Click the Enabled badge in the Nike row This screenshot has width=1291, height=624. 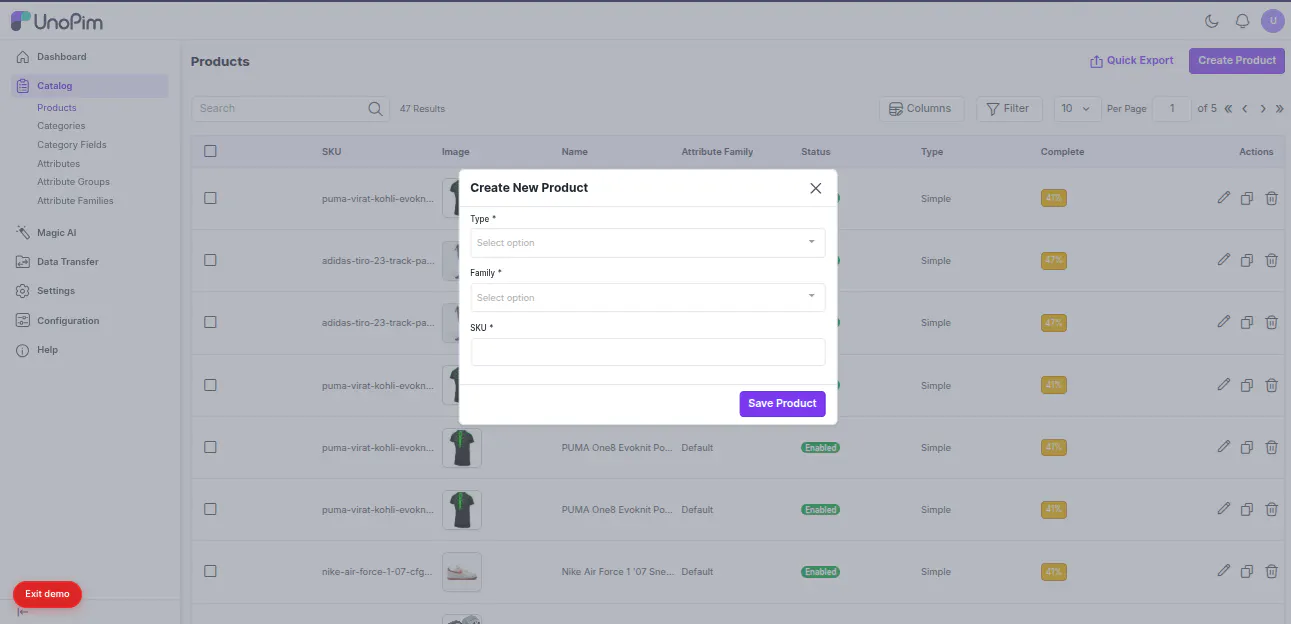tap(820, 572)
